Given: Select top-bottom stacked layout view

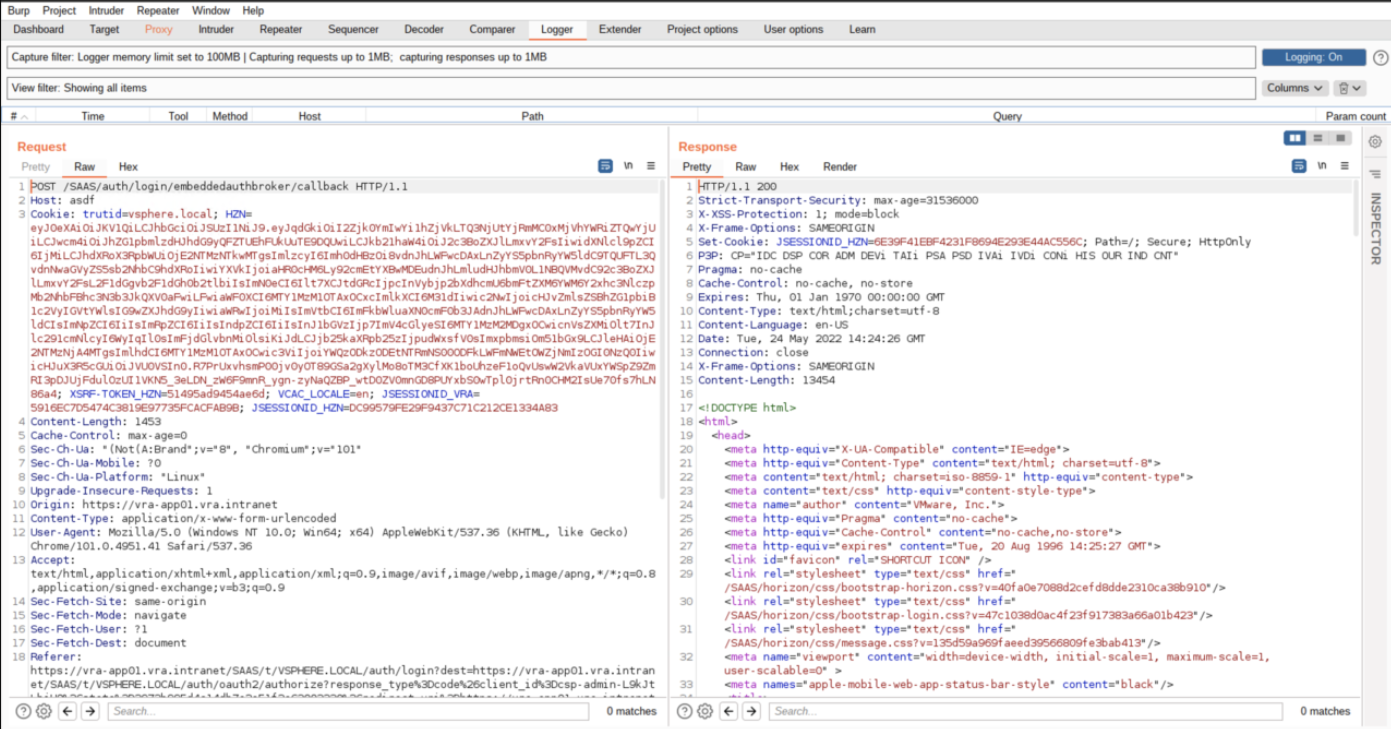Looking at the screenshot, I should [1318, 138].
